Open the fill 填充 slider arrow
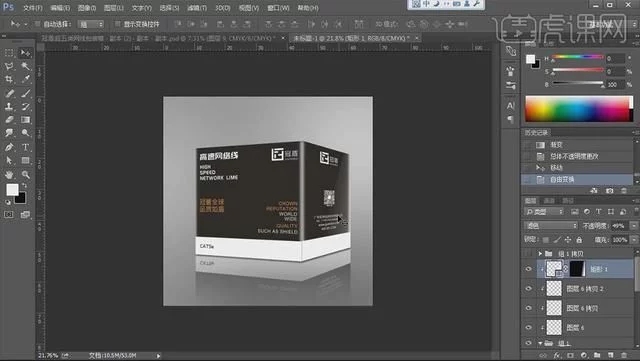640x361 pixels. click(634, 240)
